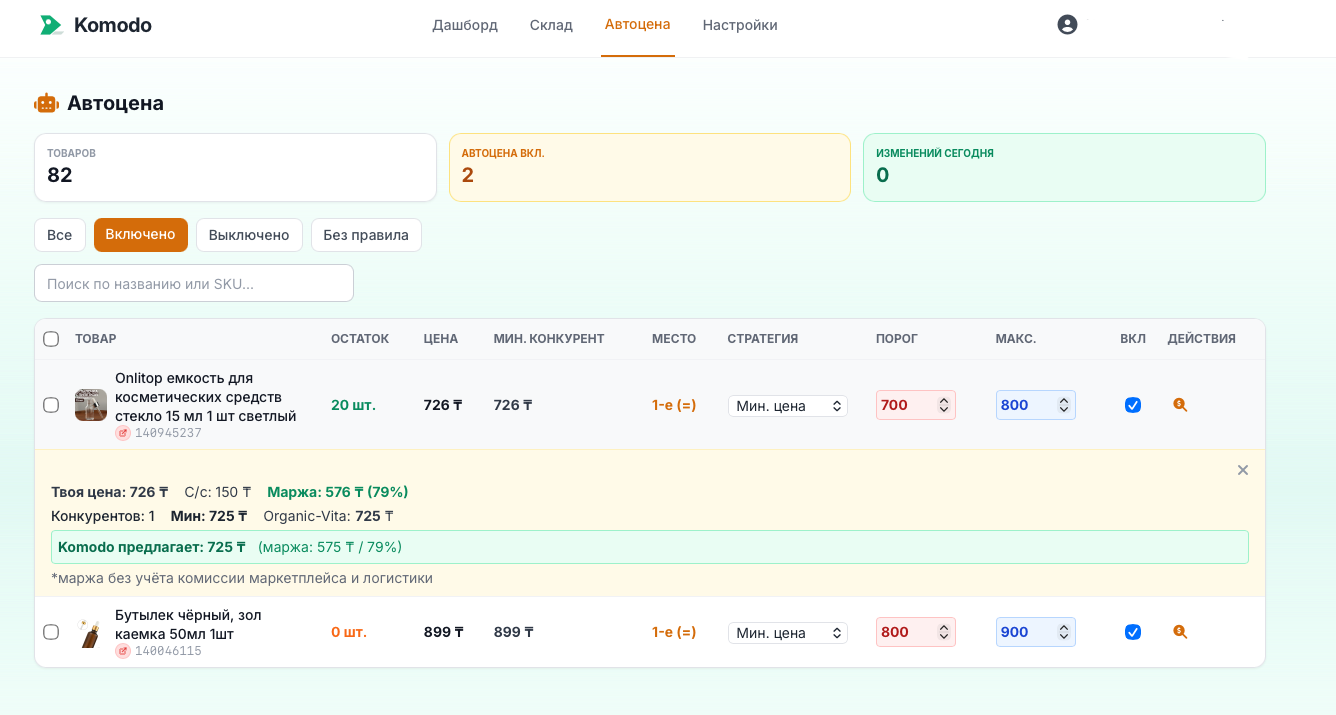The image size is (1336, 715).
Task: Click the Маржа: 576 ₸ (79%) text
Action: [338, 492]
